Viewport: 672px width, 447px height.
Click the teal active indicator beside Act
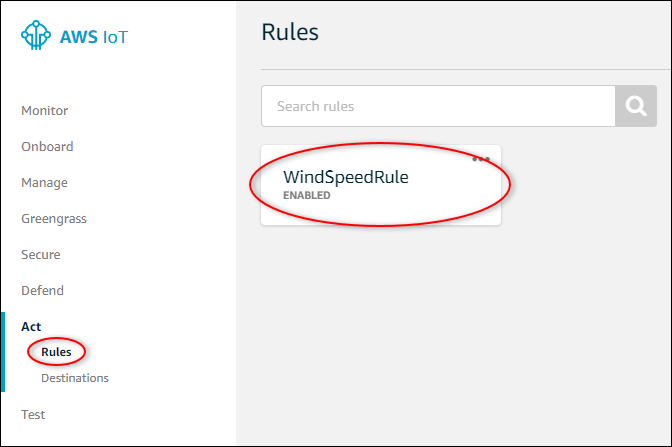point(3,351)
